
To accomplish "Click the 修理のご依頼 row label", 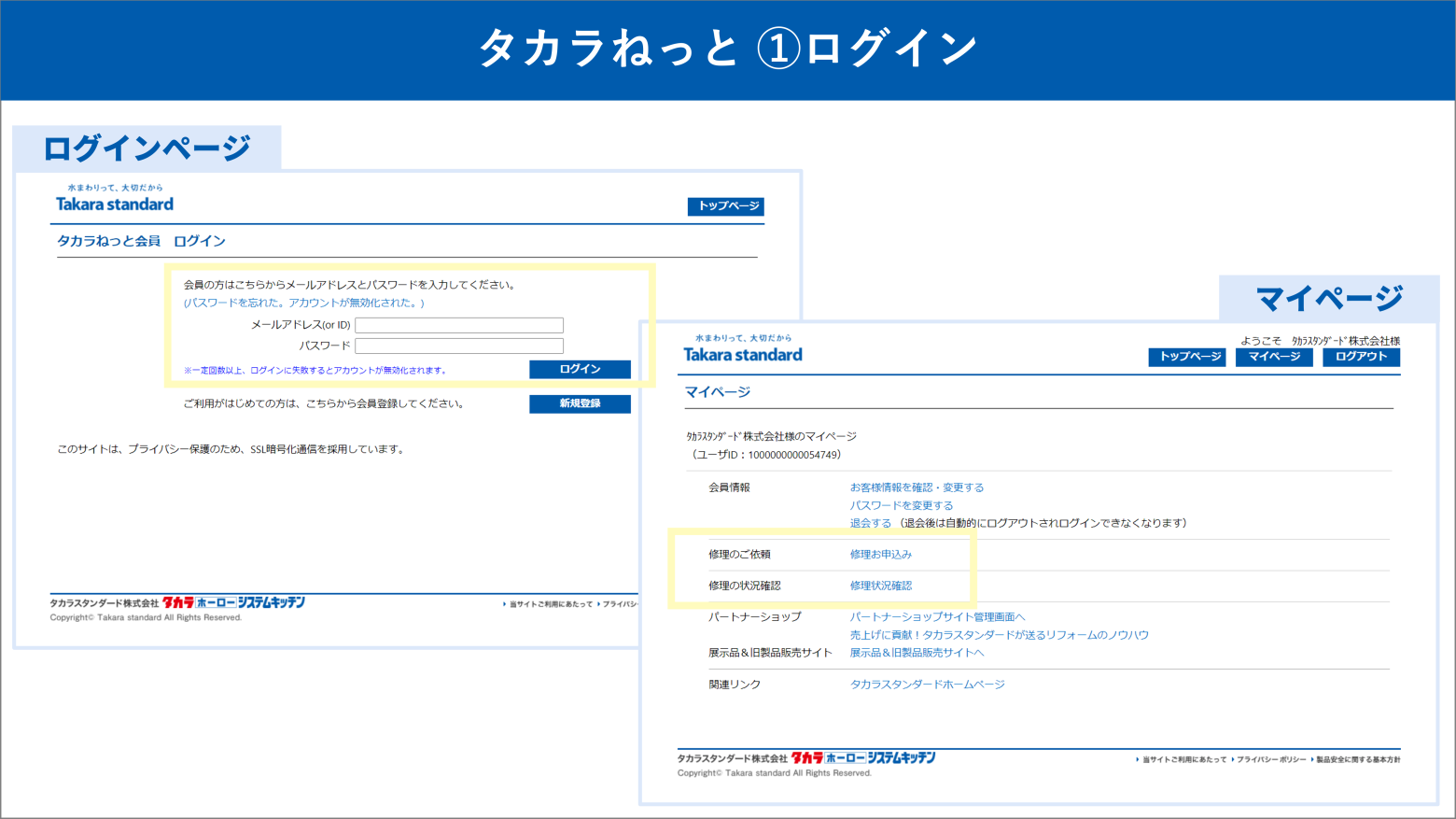I will (739, 555).
